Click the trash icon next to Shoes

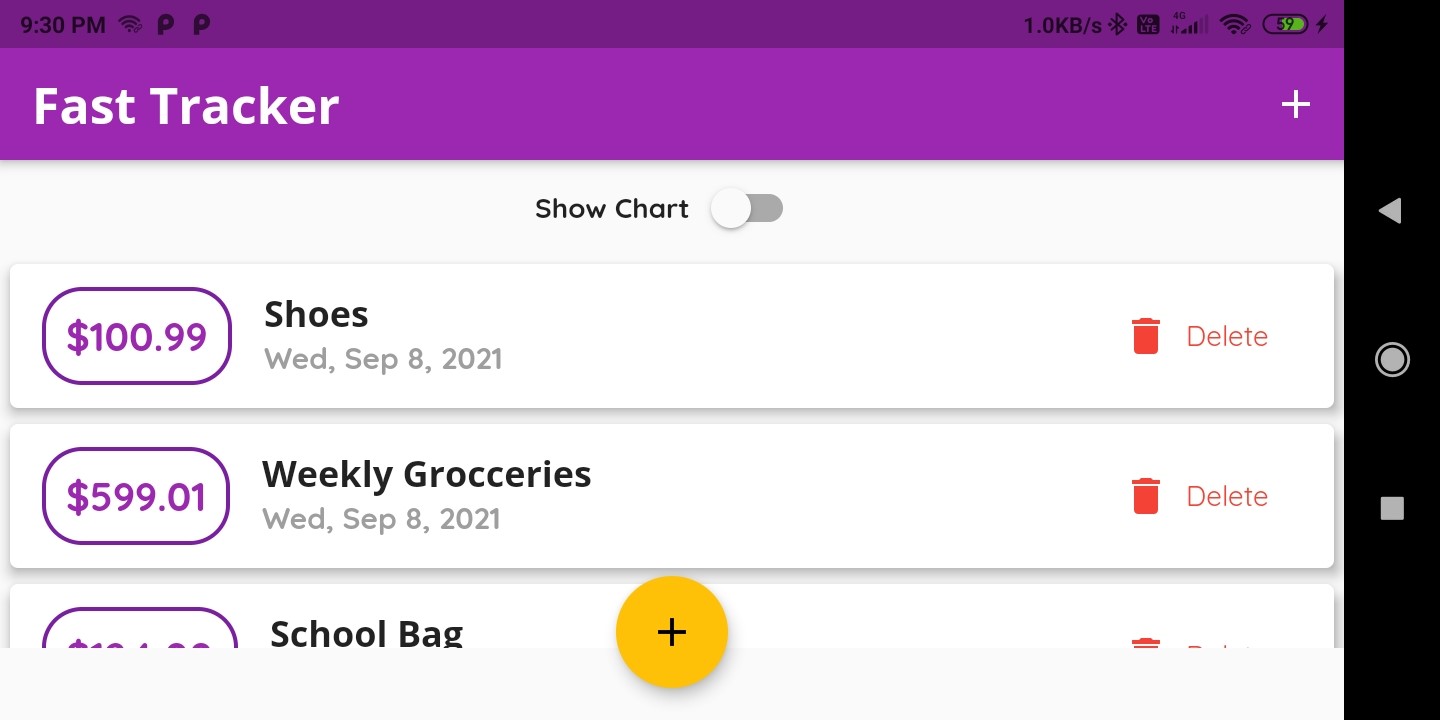[1145, 336]
